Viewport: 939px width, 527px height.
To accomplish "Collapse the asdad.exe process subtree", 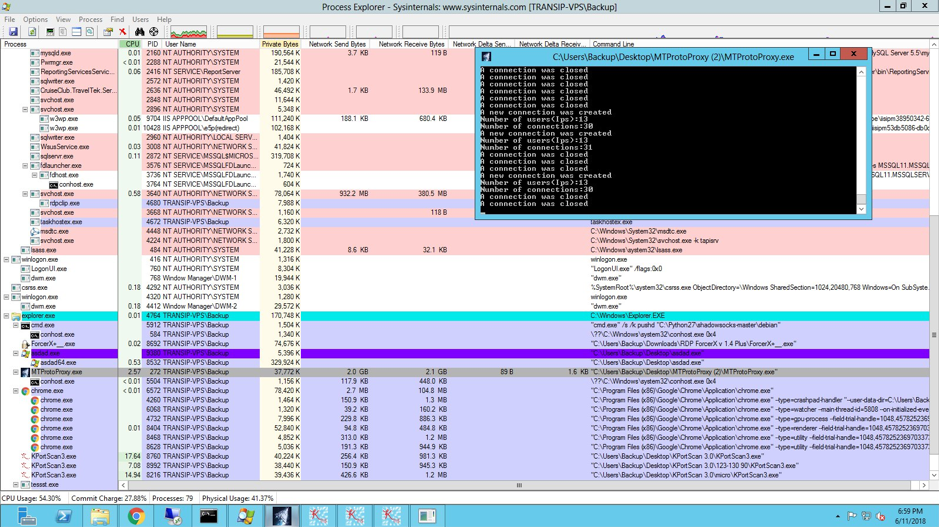I will [16, 353].
